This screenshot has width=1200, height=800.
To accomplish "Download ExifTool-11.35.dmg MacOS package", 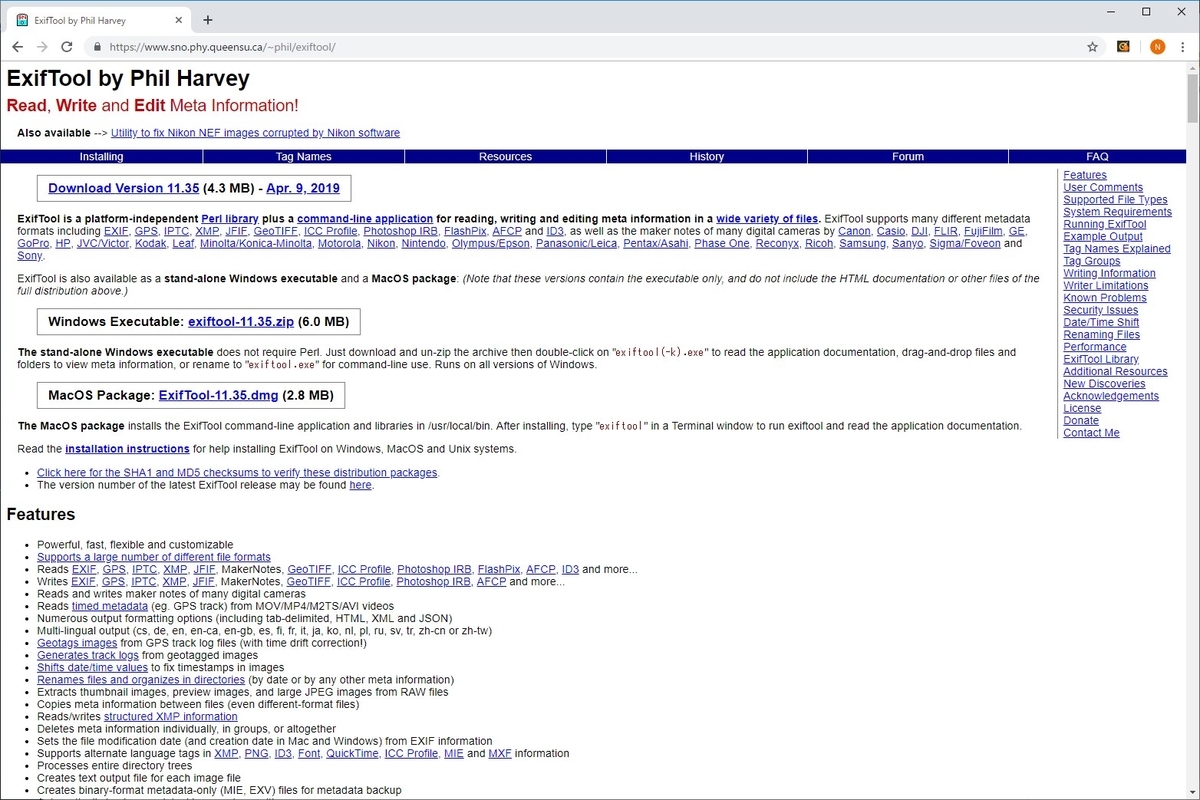I will click(x=218, y=396).
